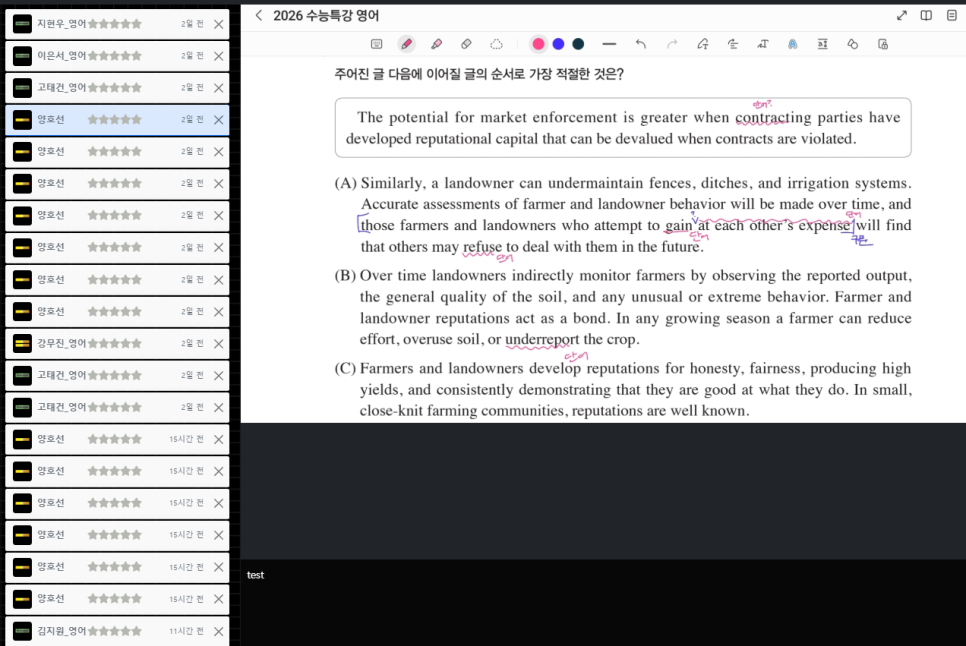Click the redo arrow

(672, 44)
